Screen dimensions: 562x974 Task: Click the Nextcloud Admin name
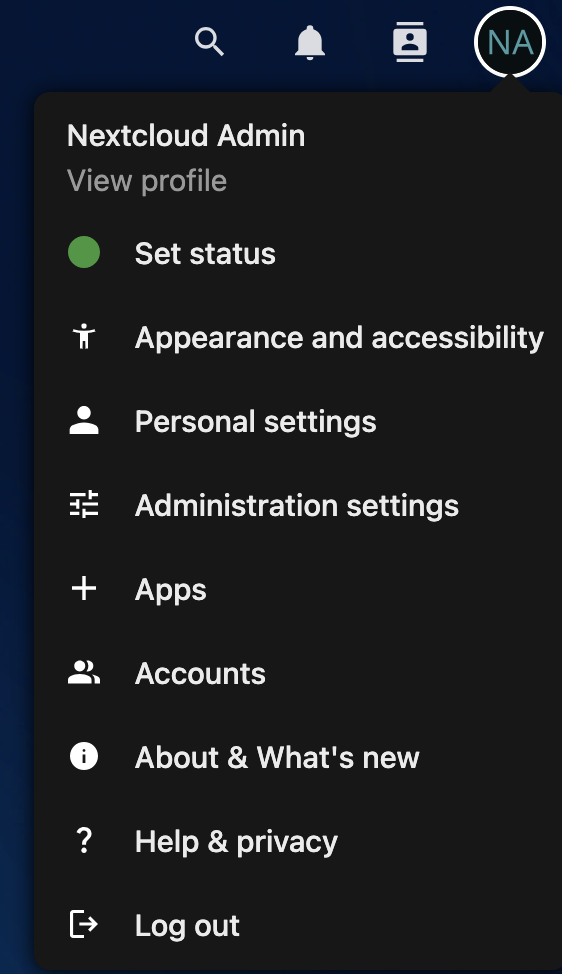click(186, 135)
